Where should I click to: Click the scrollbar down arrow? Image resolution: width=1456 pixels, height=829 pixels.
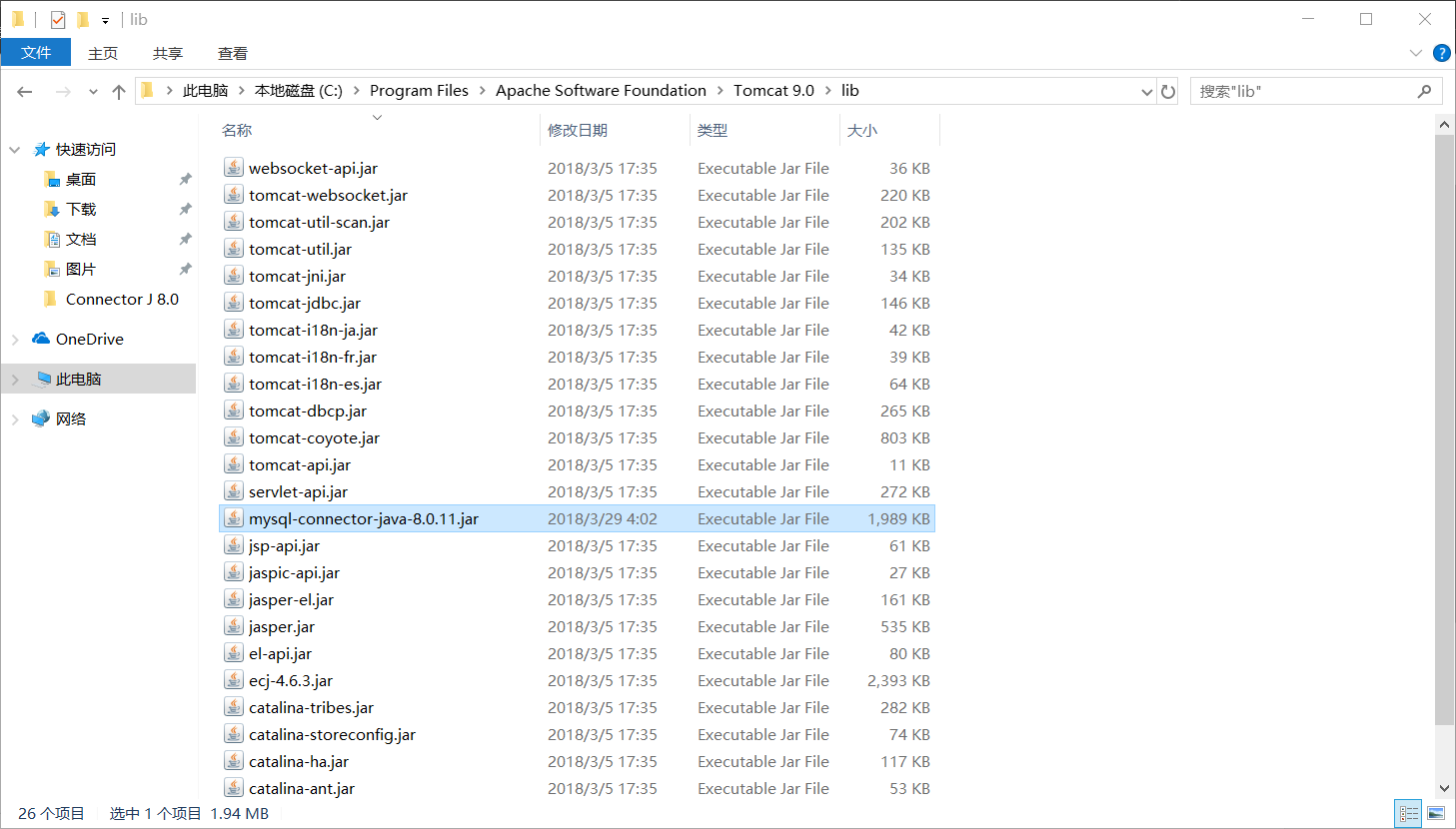pyautogui.click(x=1444, y=788)
